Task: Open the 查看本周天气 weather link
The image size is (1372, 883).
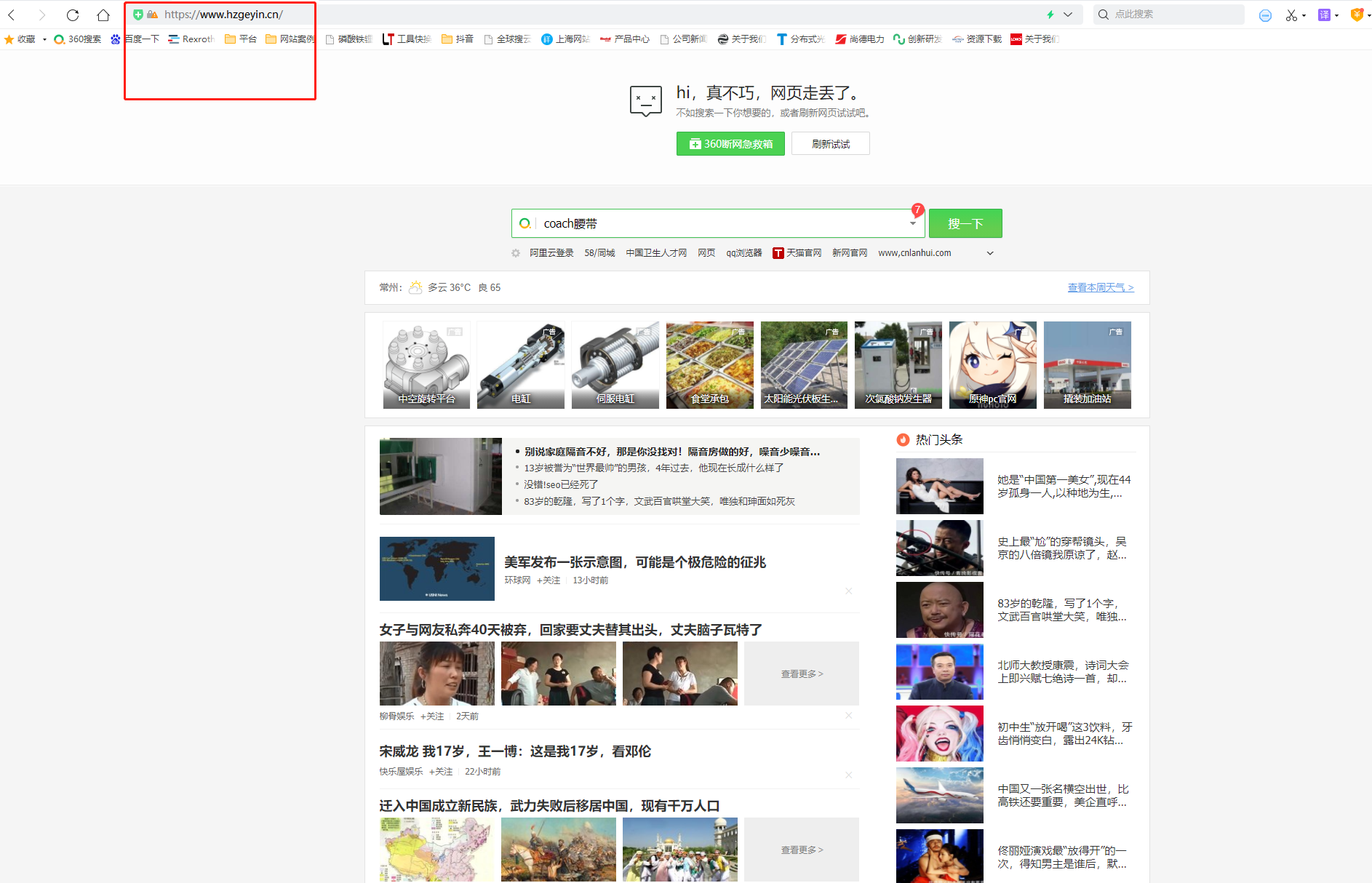Action: click(1100, 287)
